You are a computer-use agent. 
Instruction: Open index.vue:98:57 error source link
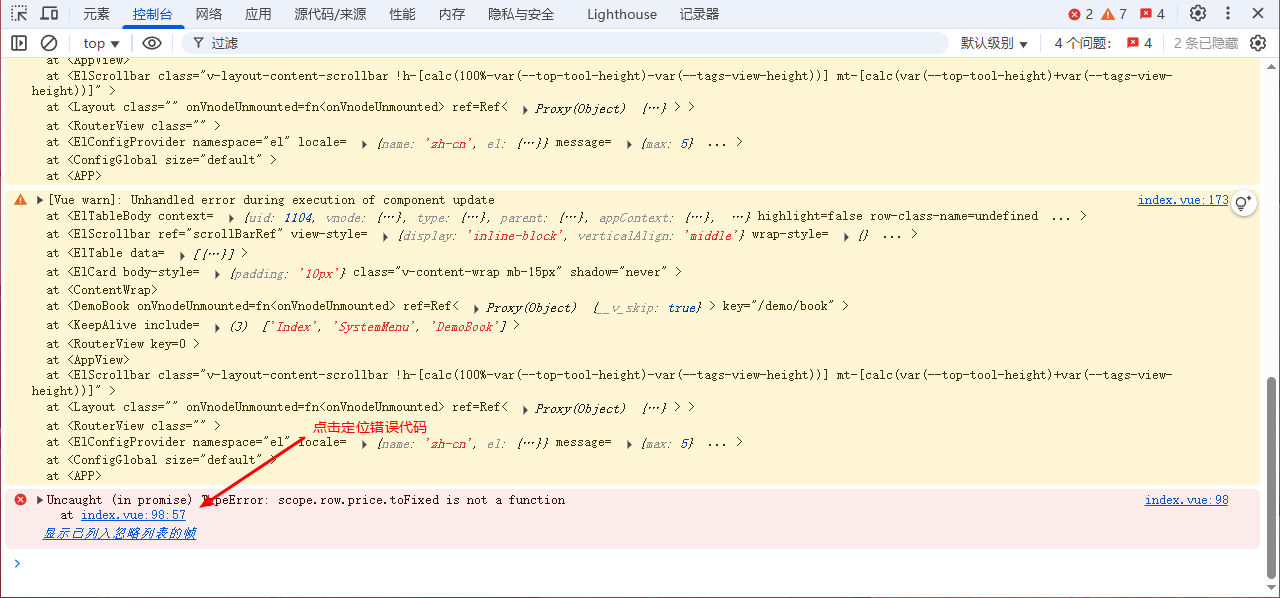click(x=133, y=515)
